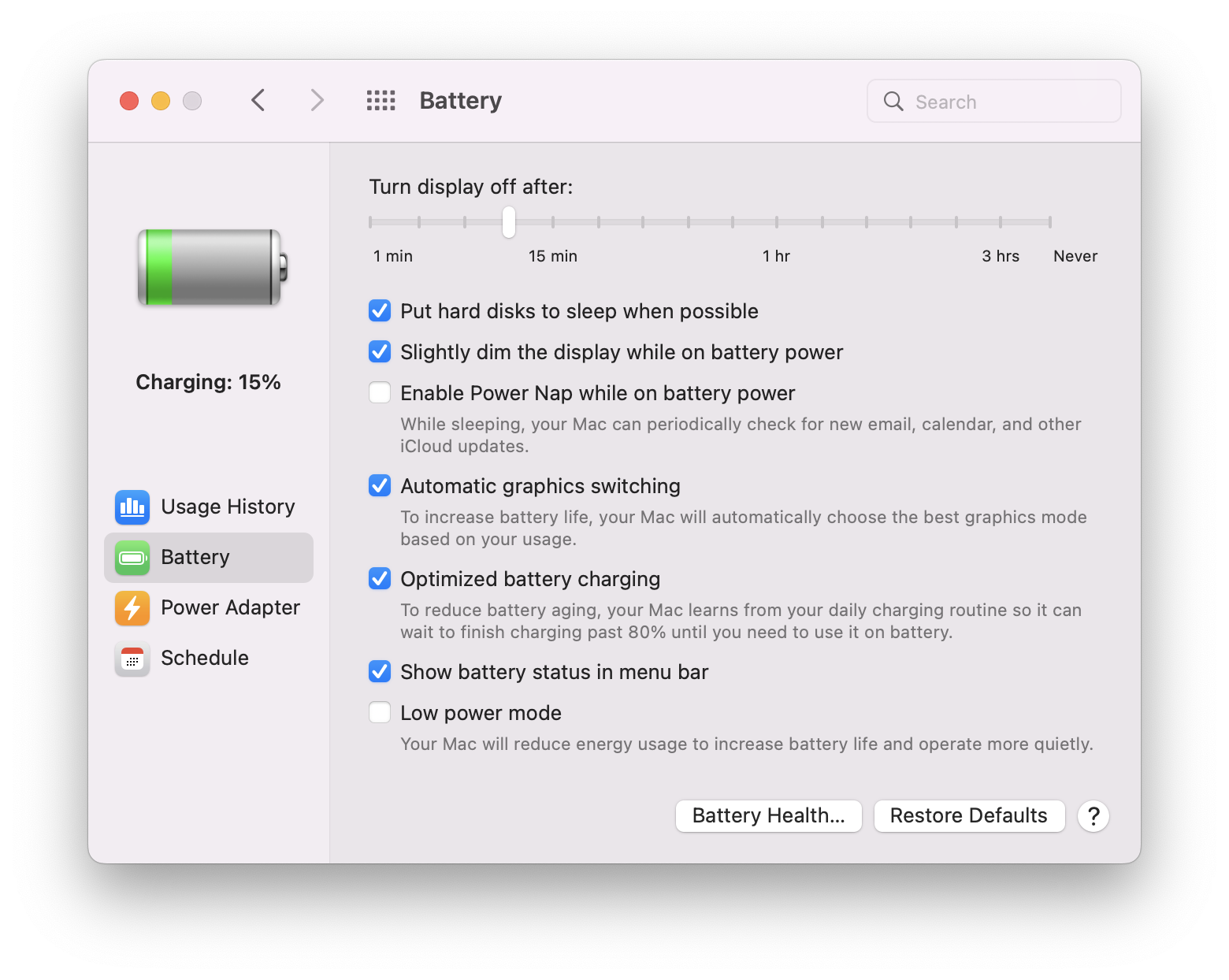The image size is (1229, 980).
Task: Click the green Battery sidebar icon
Action: [132, 558]
